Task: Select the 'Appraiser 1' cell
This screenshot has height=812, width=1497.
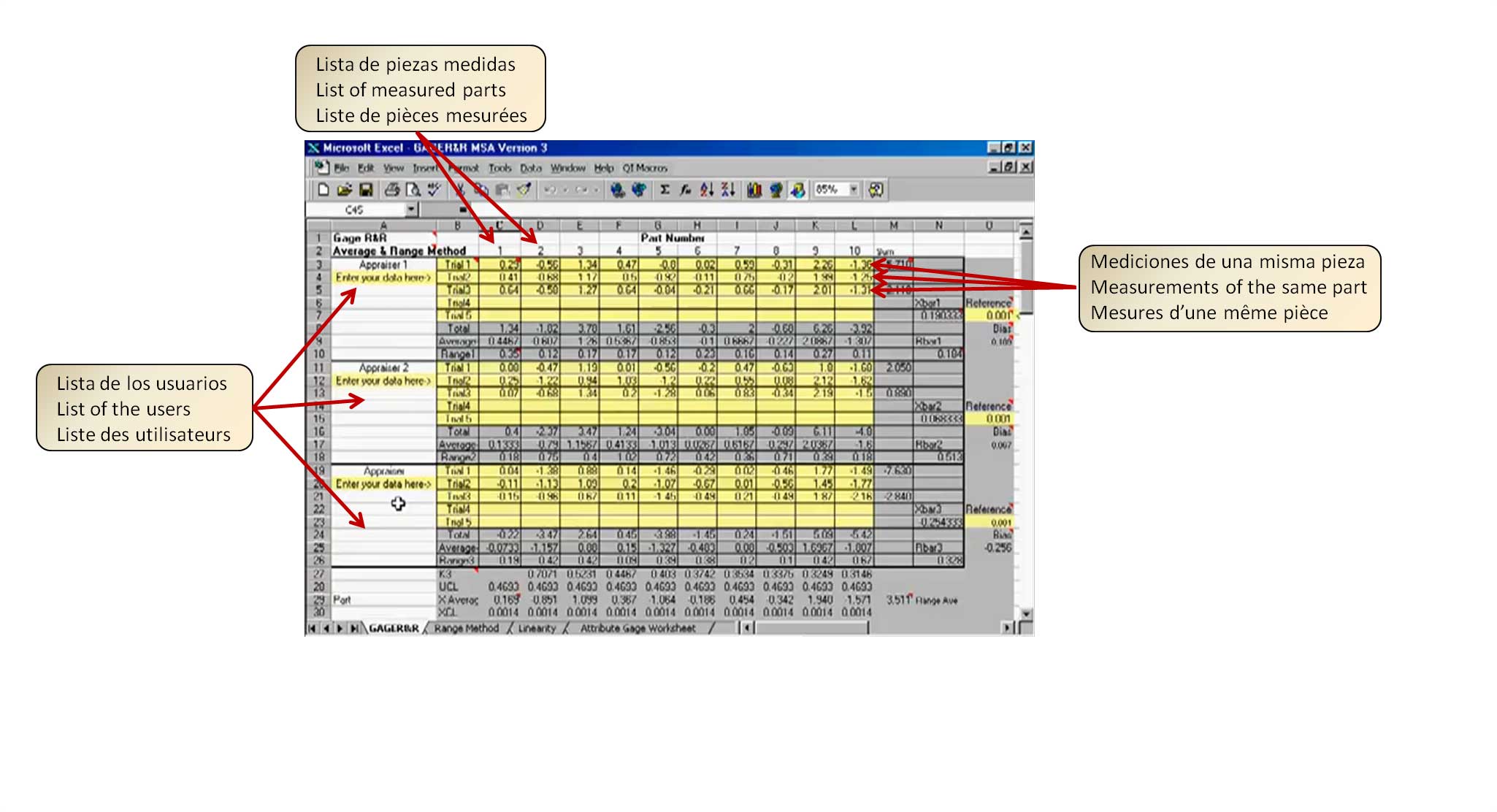Action: [383, 264]
